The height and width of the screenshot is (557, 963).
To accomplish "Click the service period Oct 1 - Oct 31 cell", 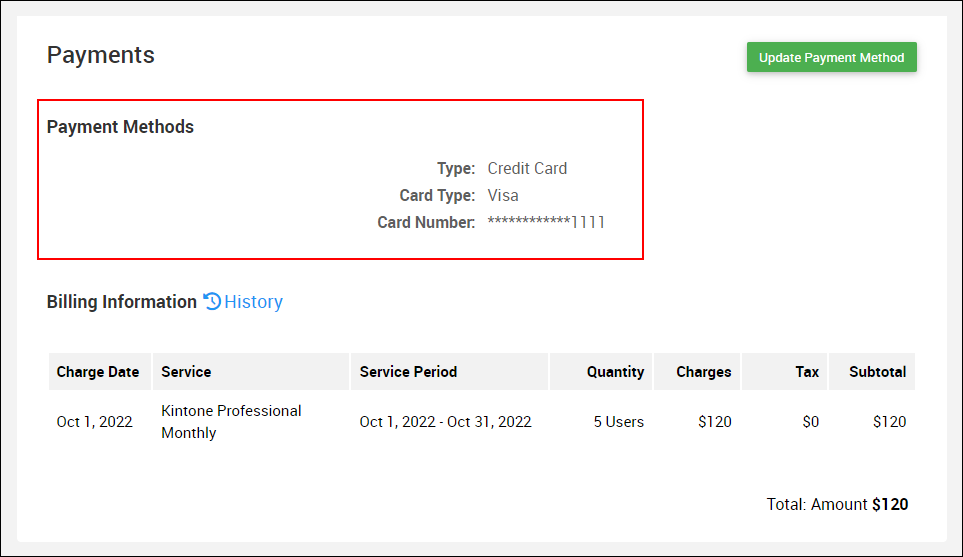I will (x=445, y=422).
